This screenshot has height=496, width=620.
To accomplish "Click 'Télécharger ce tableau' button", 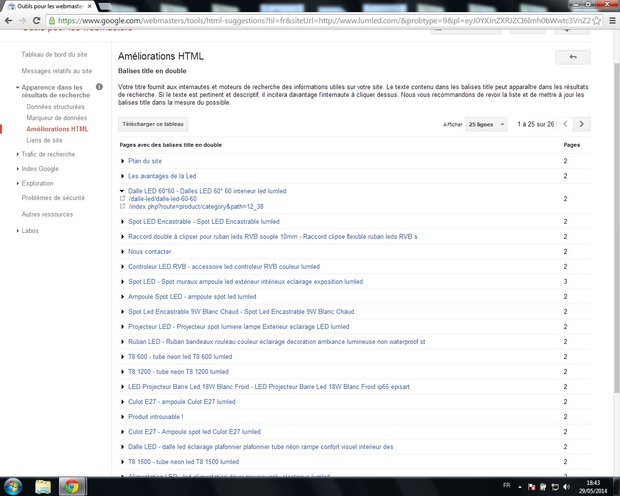I will (x=153, y=124).
